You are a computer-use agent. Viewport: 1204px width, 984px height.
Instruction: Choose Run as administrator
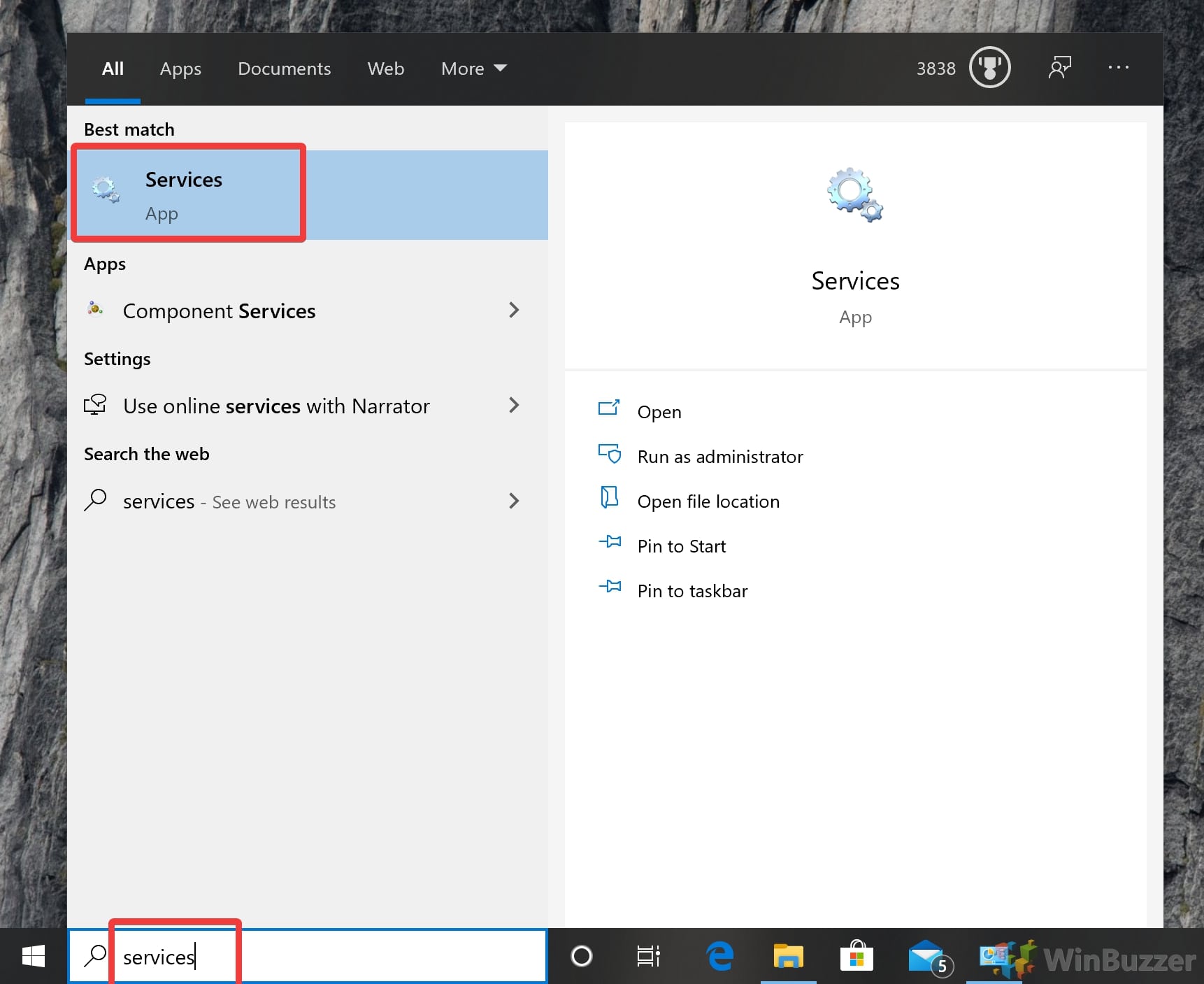720,457
